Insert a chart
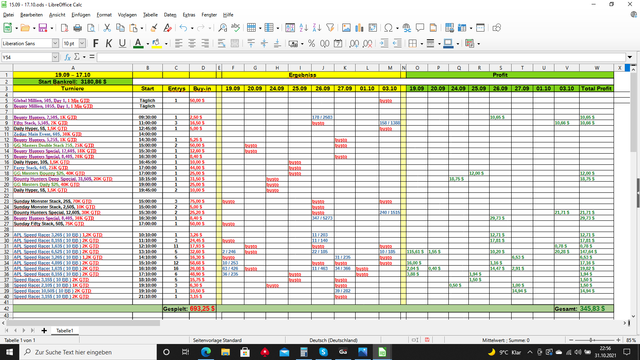 click(359, 28)
